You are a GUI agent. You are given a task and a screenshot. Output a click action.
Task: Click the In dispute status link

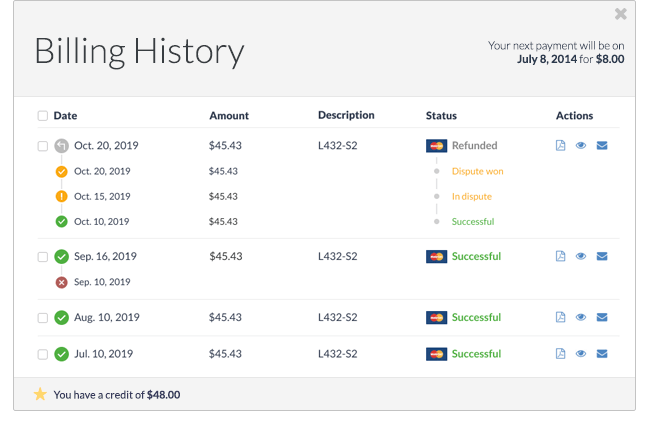tap(471, 196)
